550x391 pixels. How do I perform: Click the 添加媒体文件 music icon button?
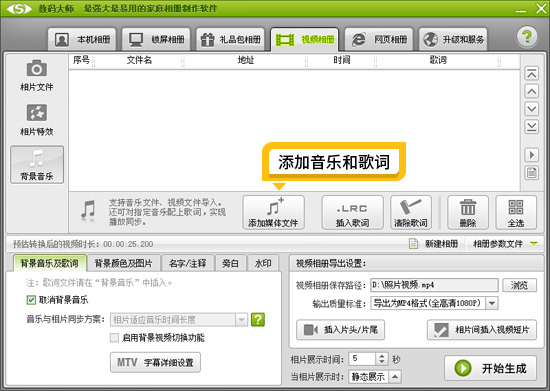[273, 213]
